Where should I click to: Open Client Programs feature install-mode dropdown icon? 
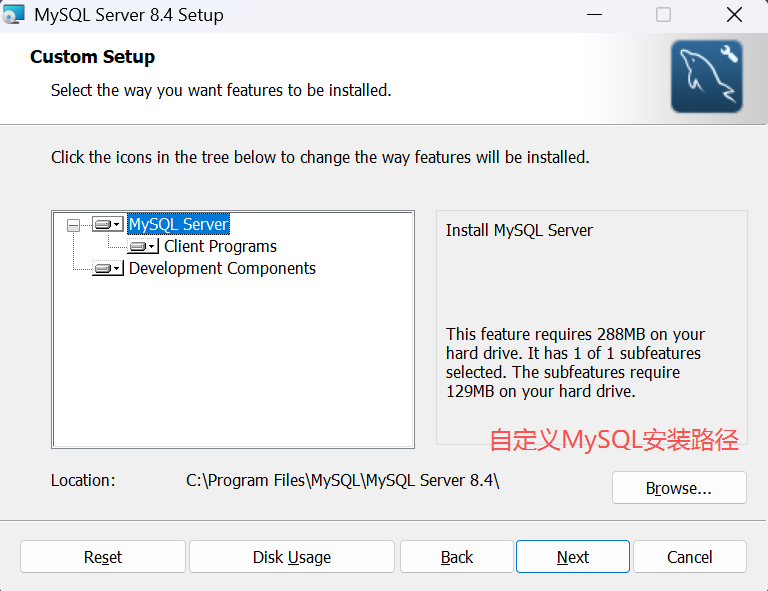pyautogui.click(x=143, y=246)
